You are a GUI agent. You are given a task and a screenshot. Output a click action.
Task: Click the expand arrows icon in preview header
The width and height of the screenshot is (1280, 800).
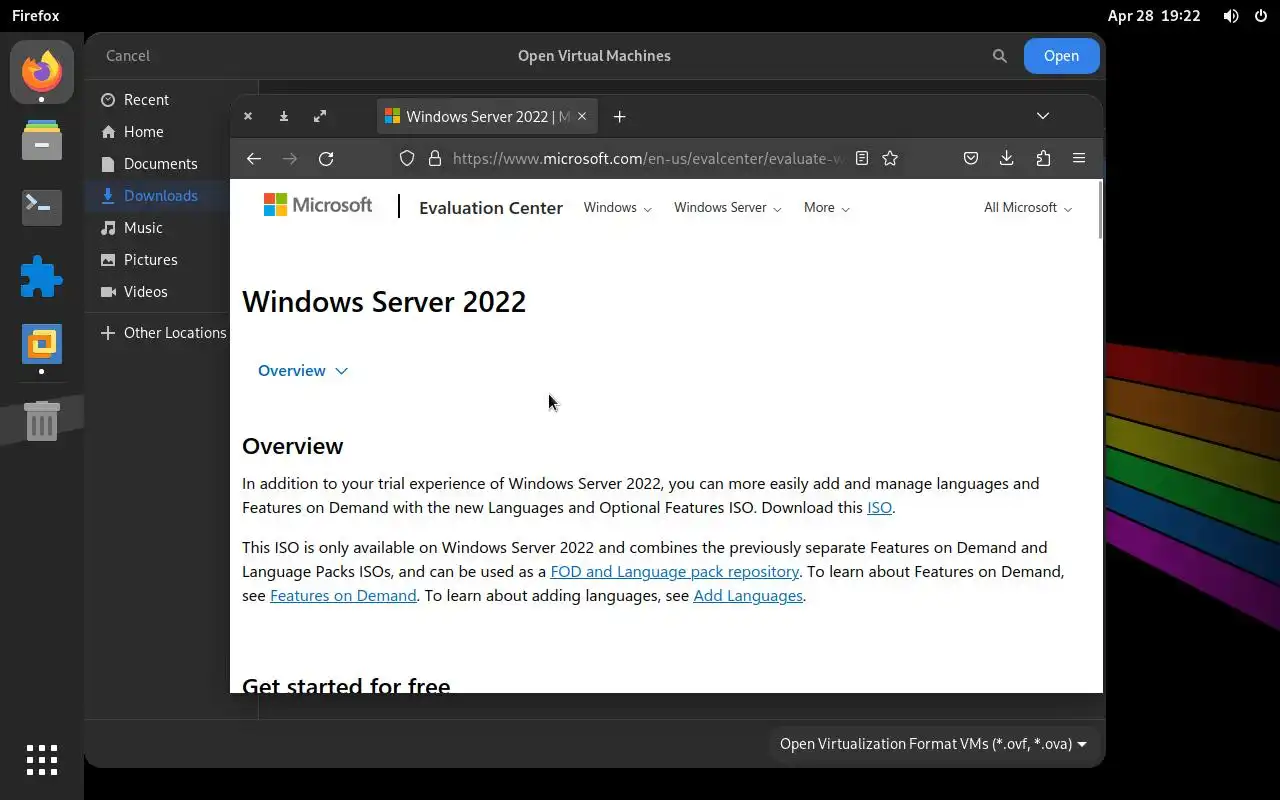tap(320, 116)
